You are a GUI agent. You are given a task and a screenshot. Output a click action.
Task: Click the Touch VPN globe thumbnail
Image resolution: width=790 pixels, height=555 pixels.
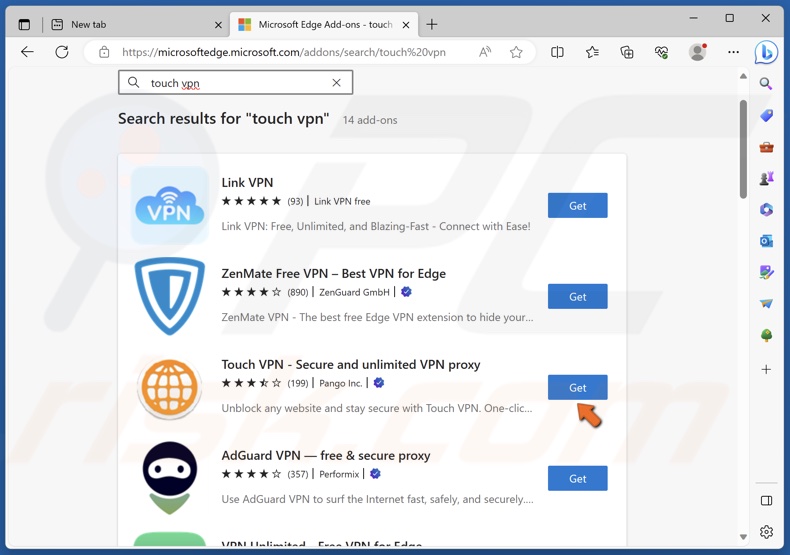point(170,387)
